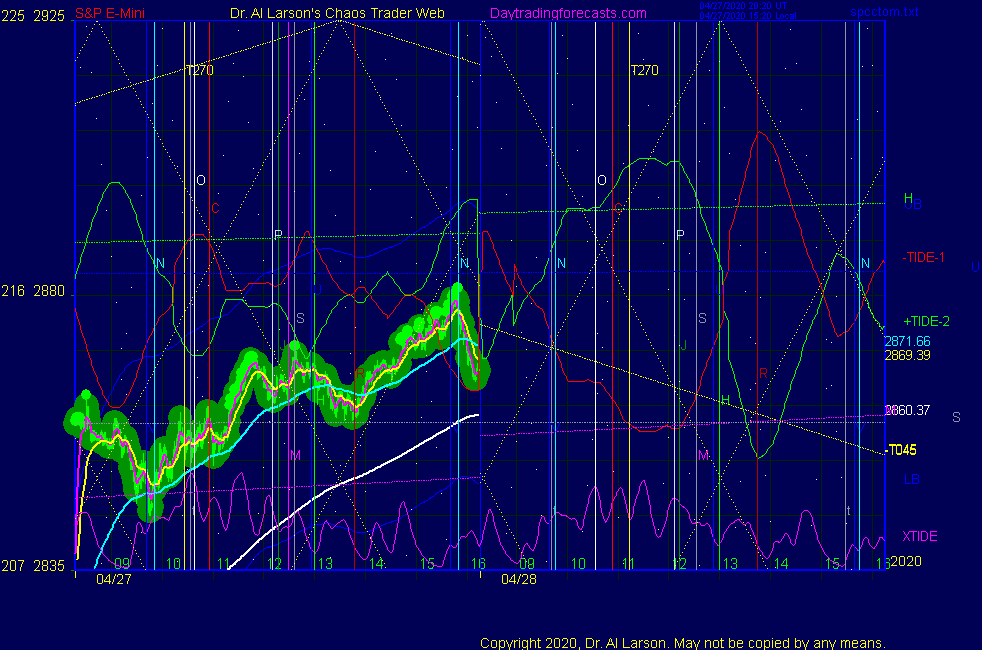The height and width of the screenshot is (650, 982).
Task: Click the '04/28' date axis label
Action: point(519,579)
